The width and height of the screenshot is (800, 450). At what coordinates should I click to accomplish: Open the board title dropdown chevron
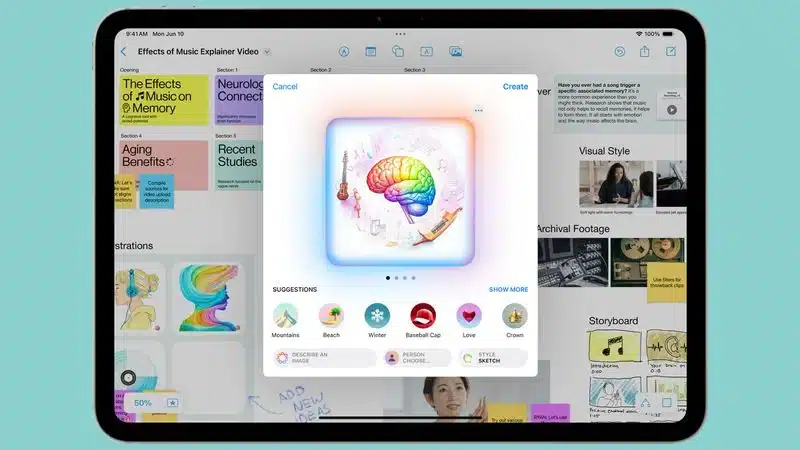tap(267, 51)
